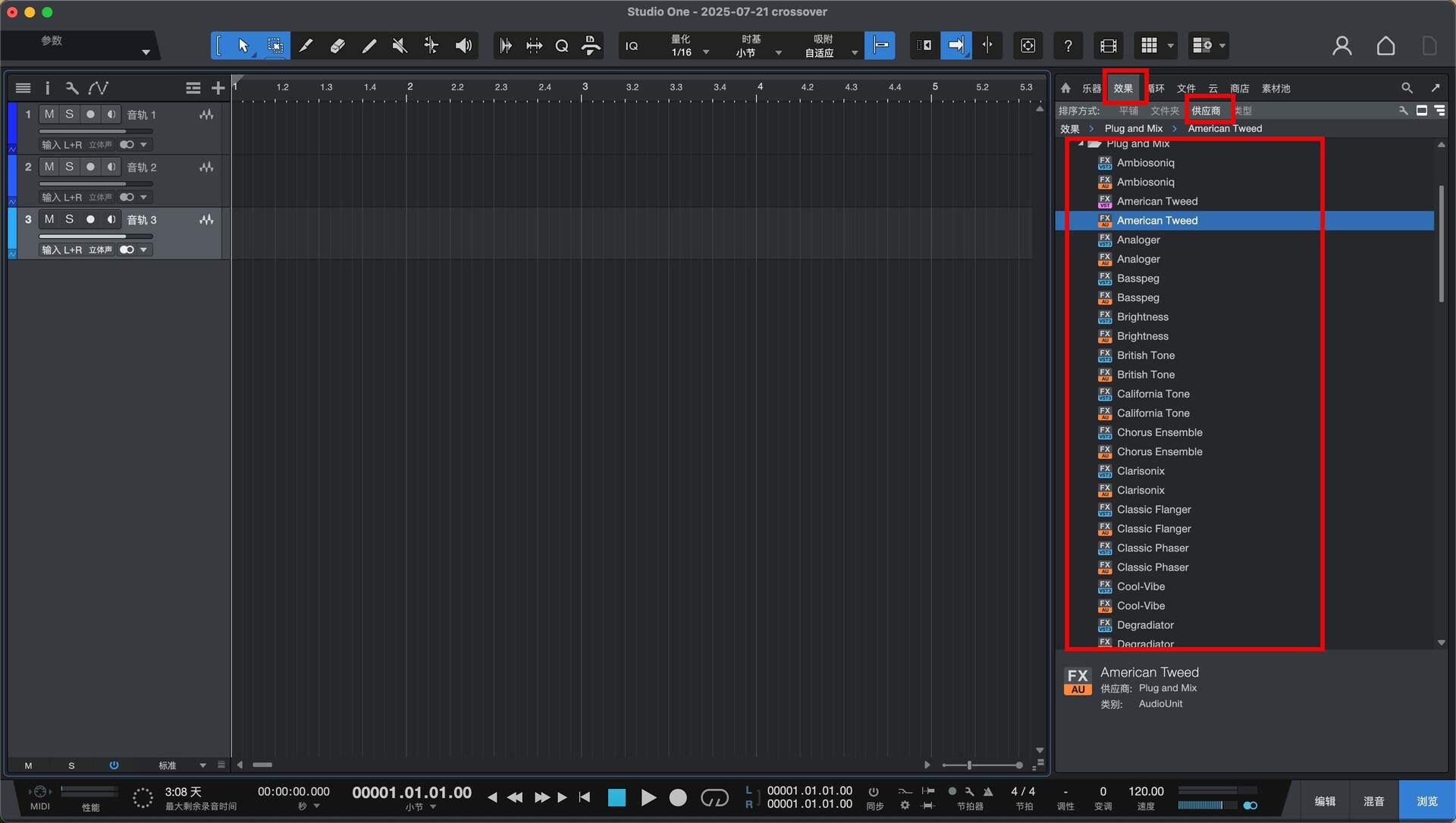This screenshot has width=1456, height=823.
Task: Click bar 3 on timeline ruler
Action: pos(585,87)
